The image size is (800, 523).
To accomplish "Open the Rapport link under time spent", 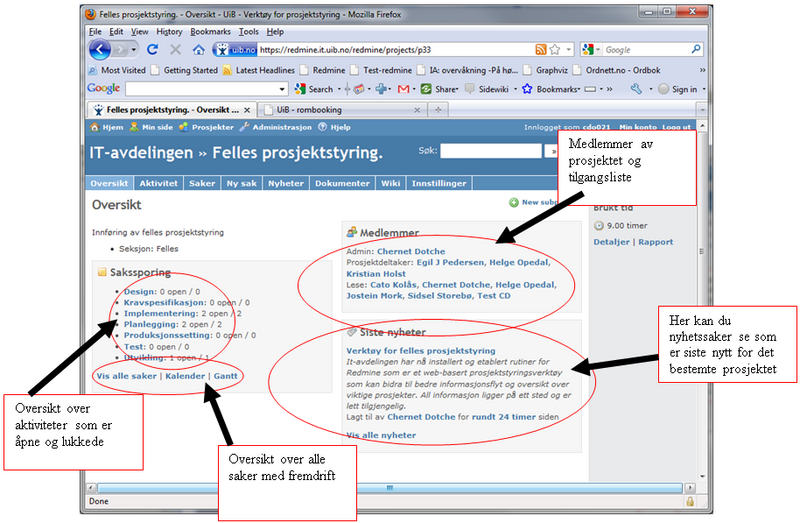I will (x=656, y=242).
